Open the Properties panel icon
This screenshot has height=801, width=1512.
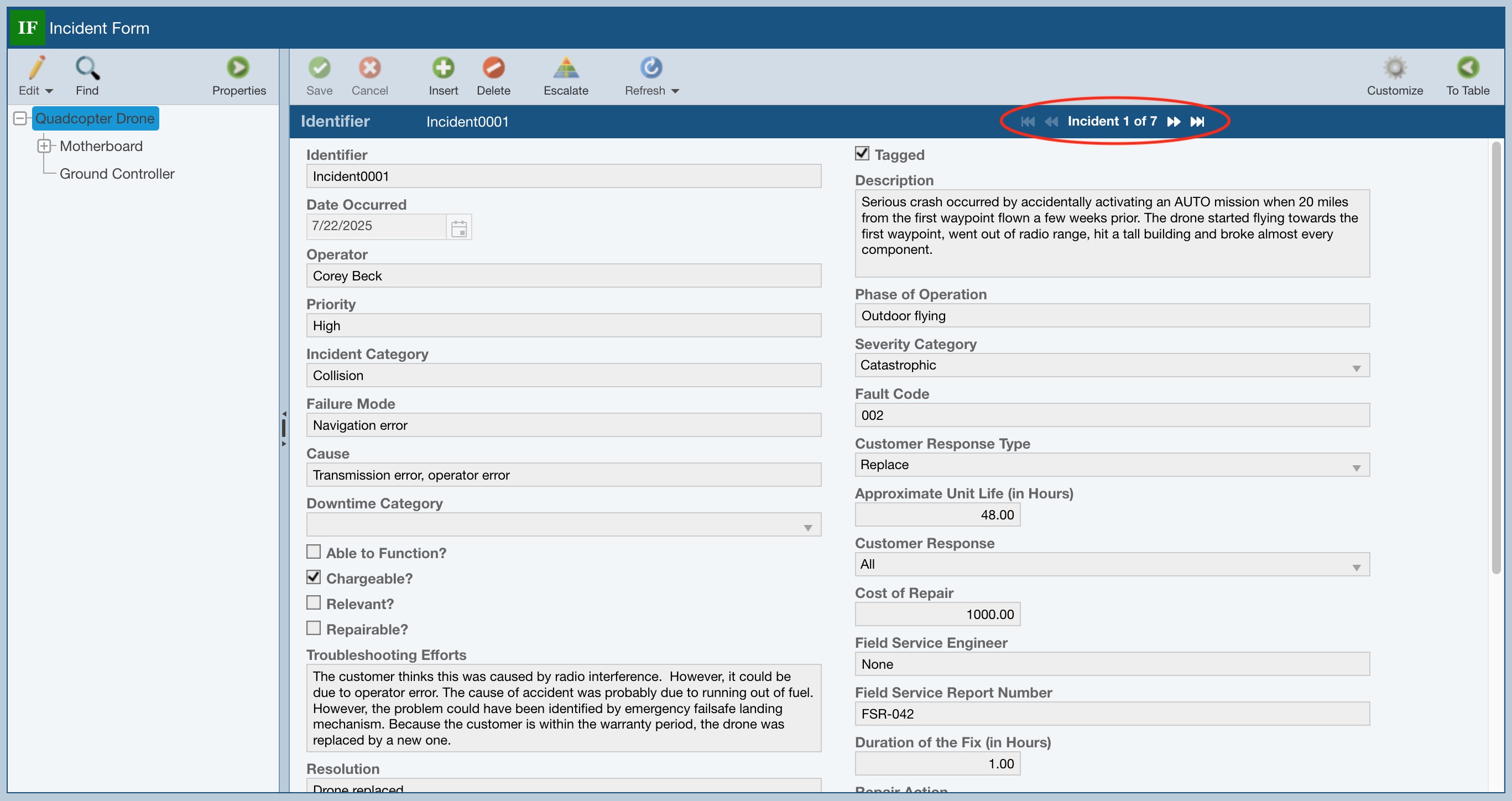point(238,68)
